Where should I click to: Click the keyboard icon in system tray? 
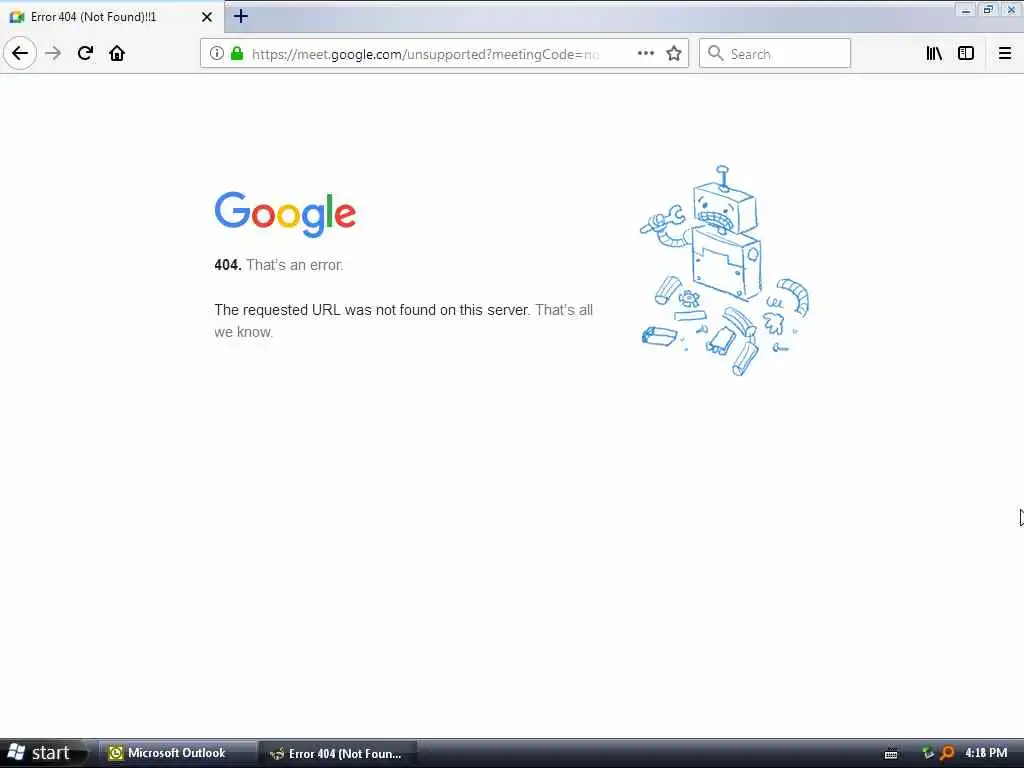click(x=891, y=754)
